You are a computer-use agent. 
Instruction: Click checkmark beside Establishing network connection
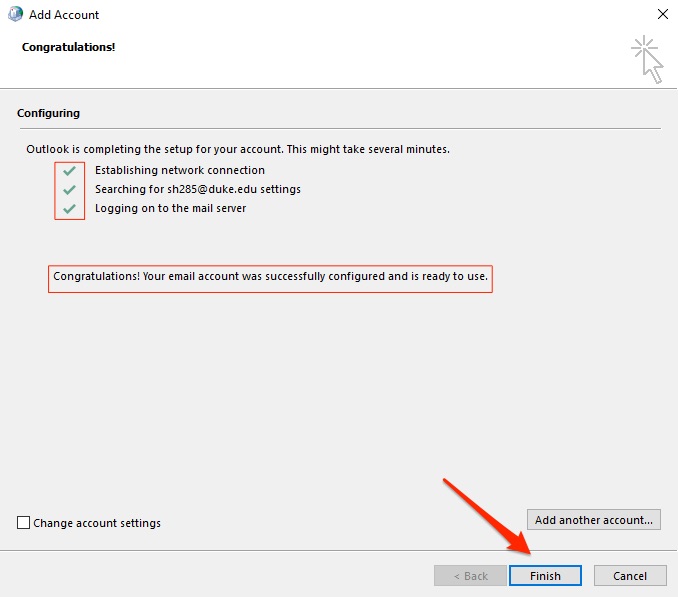[69, 171]
